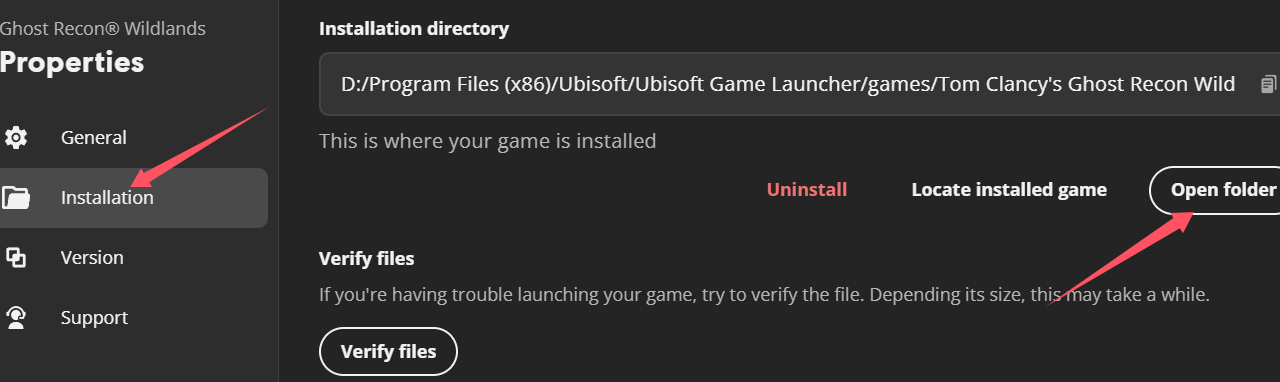The image size is (1280, 382).
Task: Click the folder icon beside Installation
Action: pos(16,197)
